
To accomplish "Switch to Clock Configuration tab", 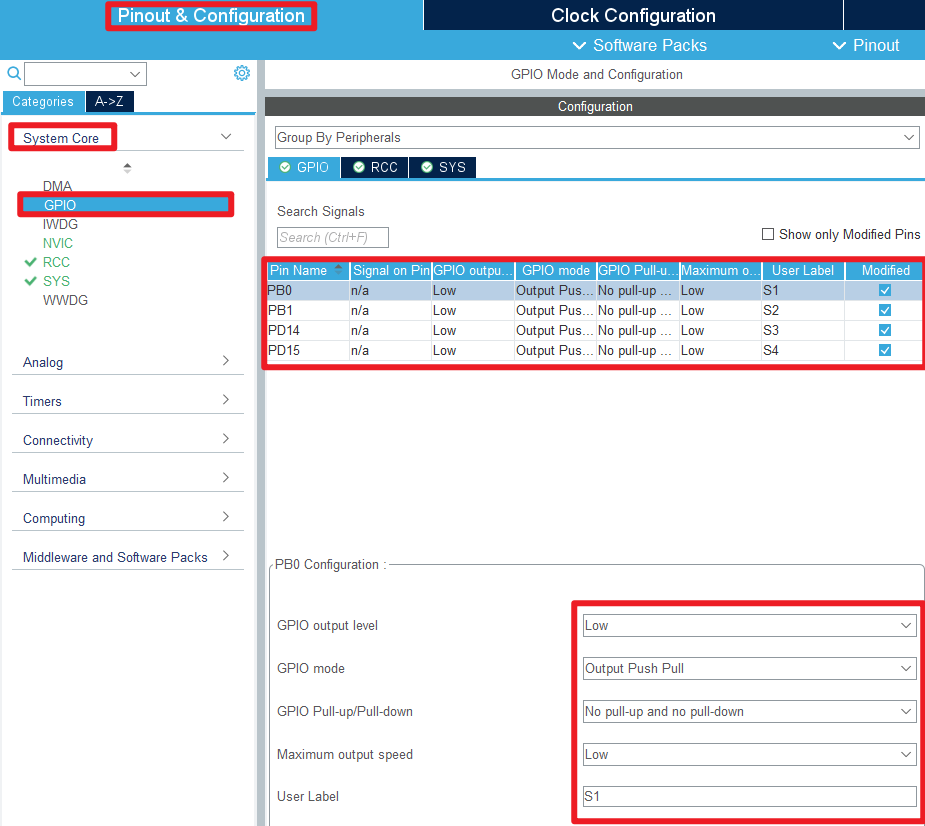I will point(633,15).
